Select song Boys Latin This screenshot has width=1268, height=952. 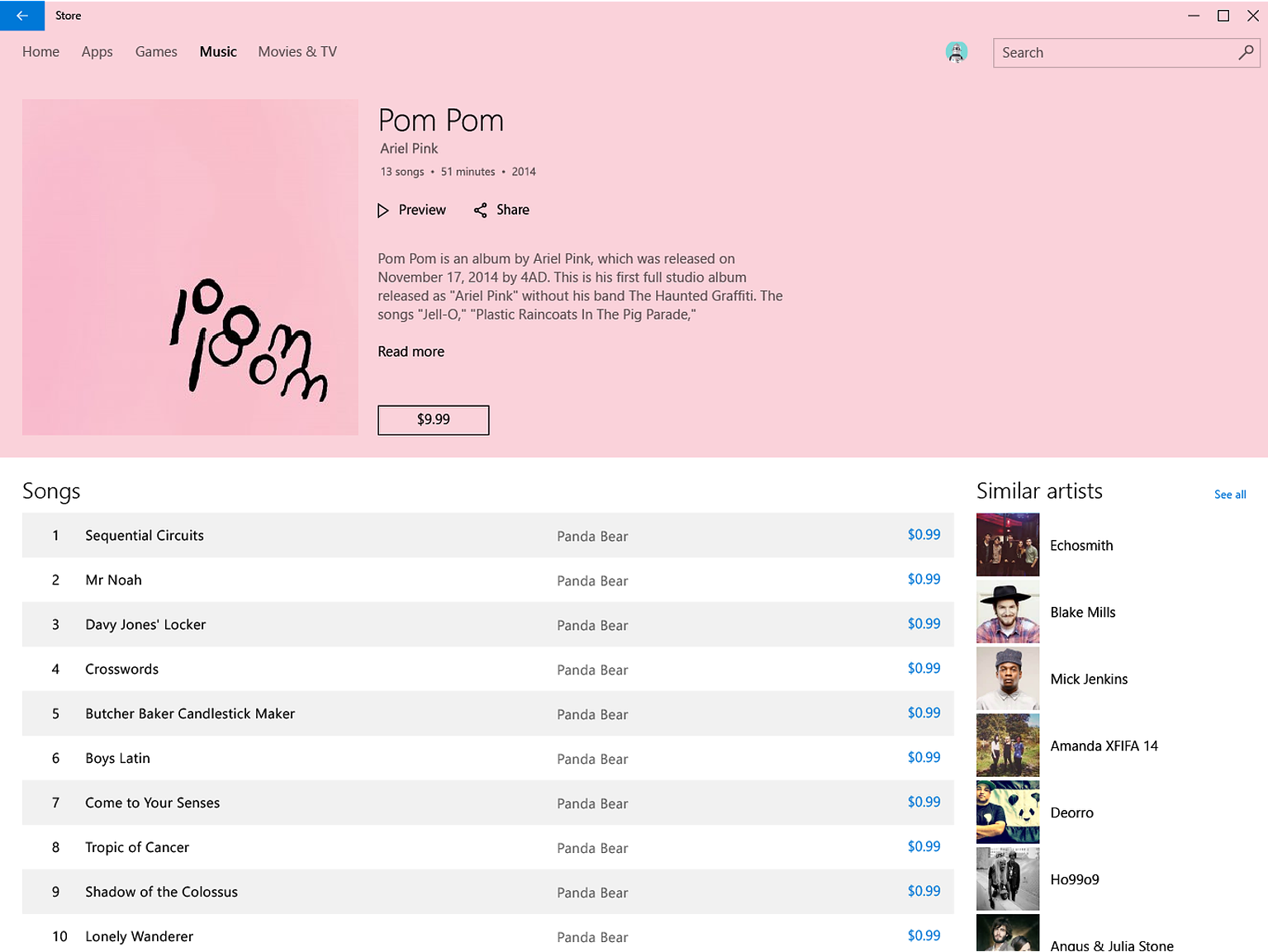tap(488, 758)
